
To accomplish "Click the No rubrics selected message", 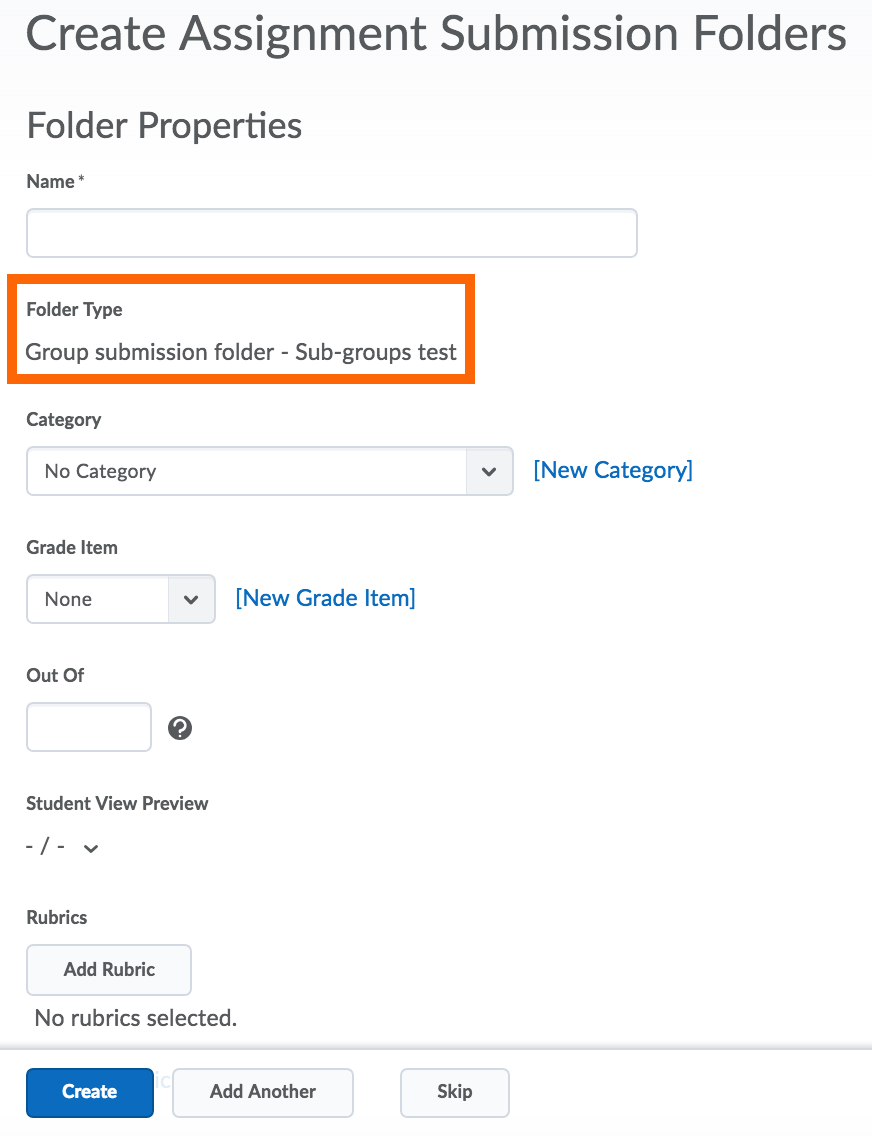I will (135, 1018).
